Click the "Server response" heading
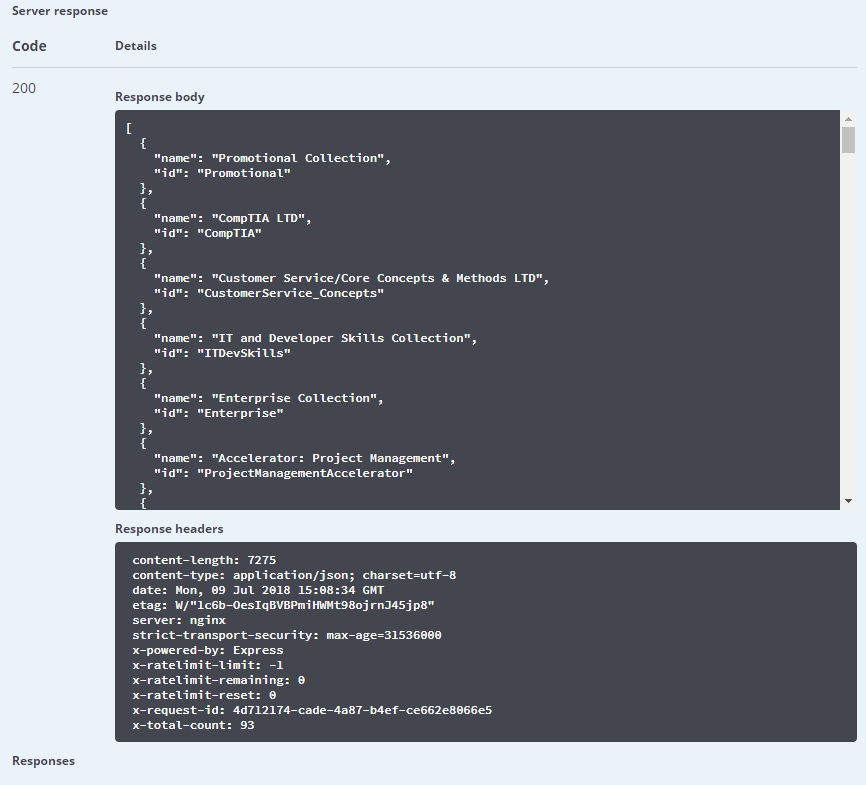Screen dimensions: 866x785 click(60, 11)
